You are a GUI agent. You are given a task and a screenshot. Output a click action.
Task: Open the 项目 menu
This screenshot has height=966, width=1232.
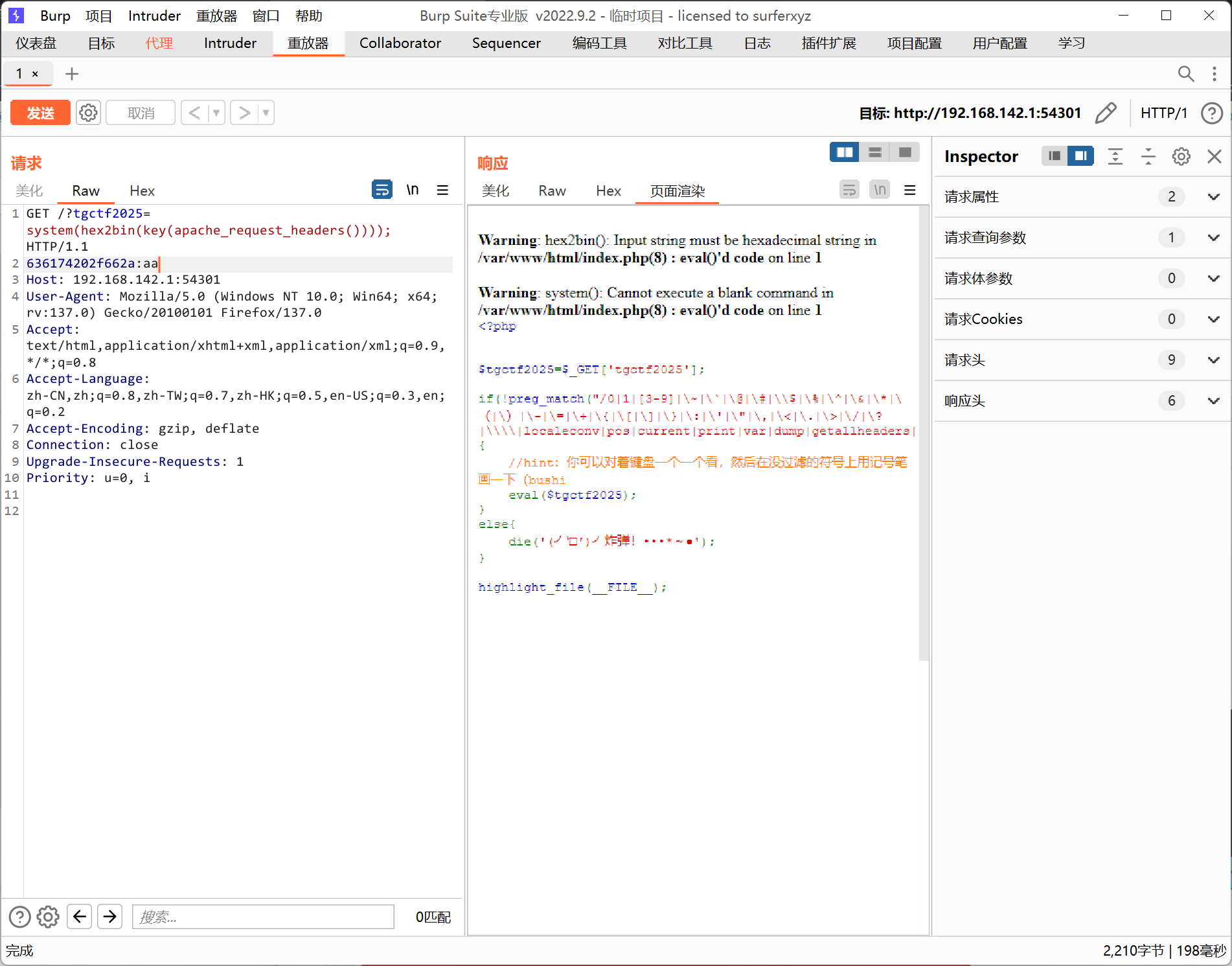[x=98, y=16]
